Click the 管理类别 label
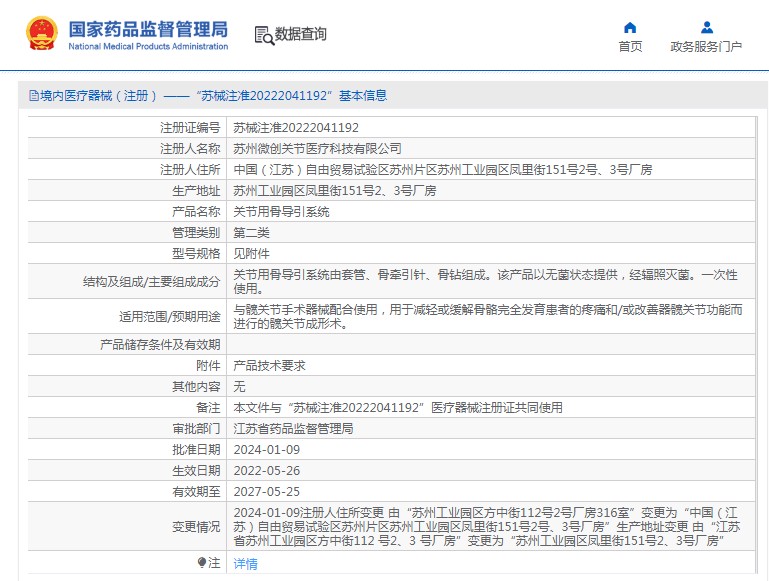 [x=196, y=233]
